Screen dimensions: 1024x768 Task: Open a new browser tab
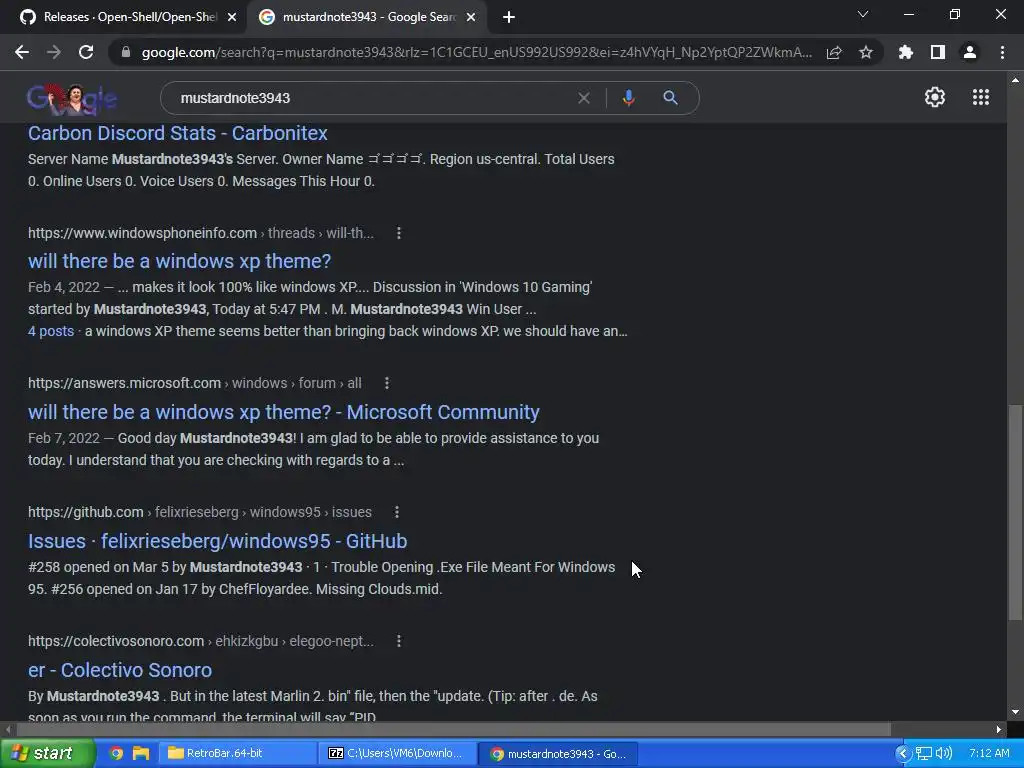pos(509,18)
